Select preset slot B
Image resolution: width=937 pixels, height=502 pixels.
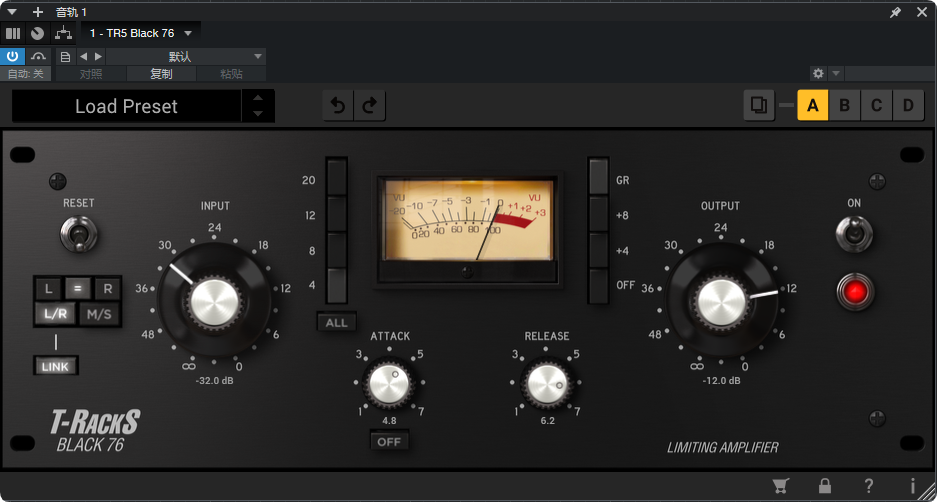click(844, 106)
